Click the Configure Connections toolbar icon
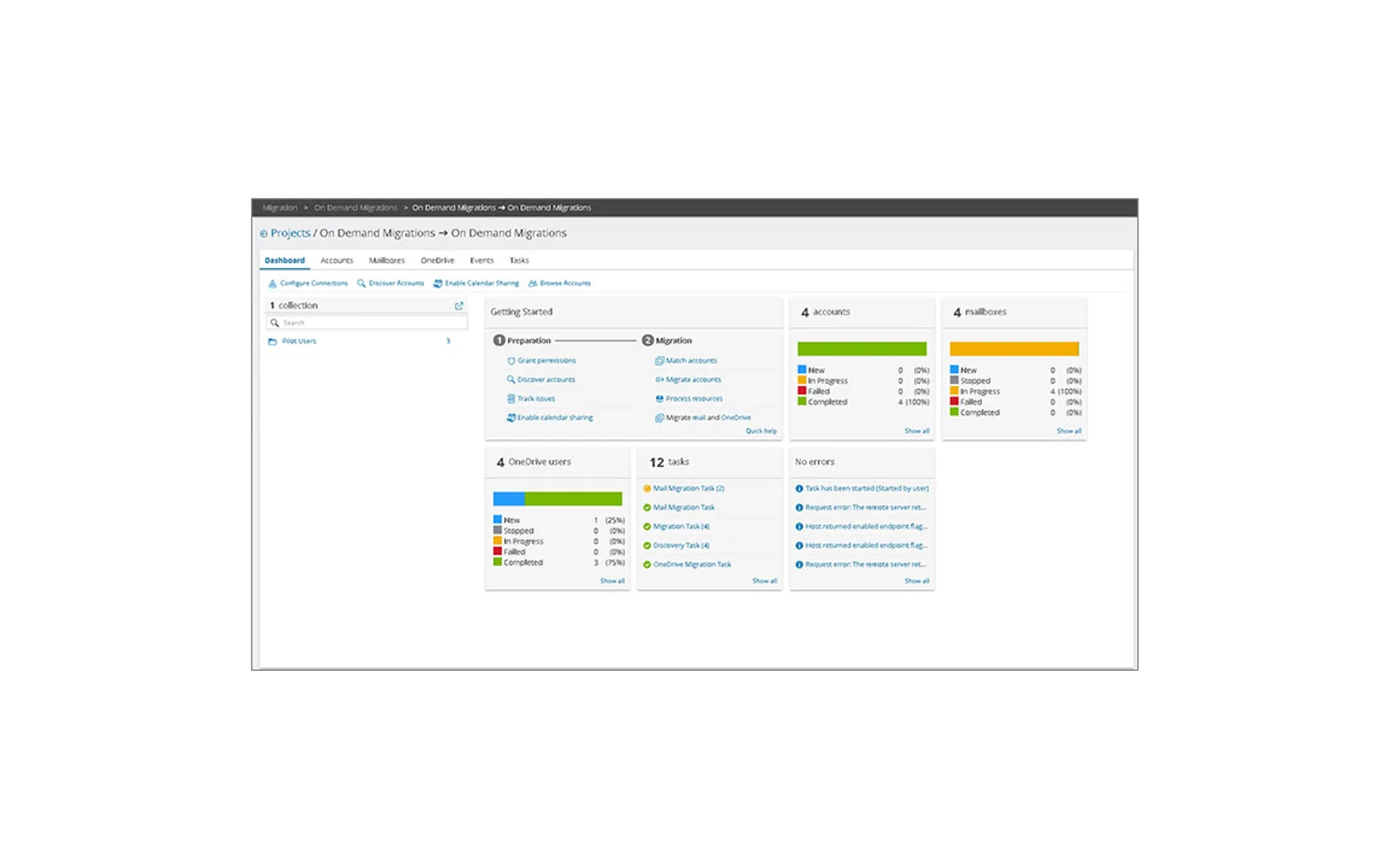This screenshot has width=1389, height=868. click(x=273, y=283)
